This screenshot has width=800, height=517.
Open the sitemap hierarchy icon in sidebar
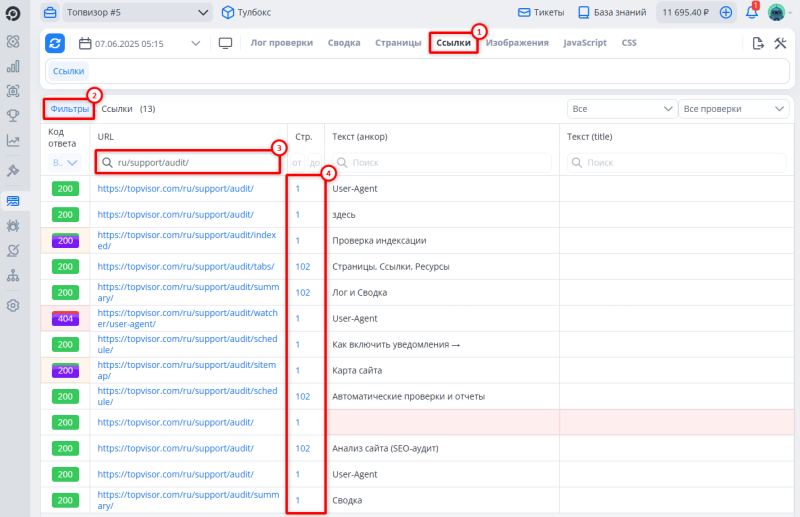tap(13, 276)
